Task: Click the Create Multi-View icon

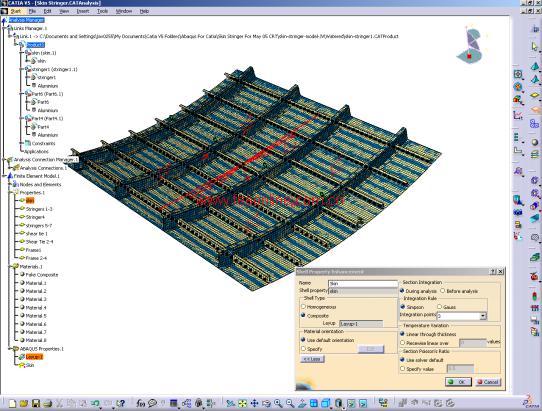Action: 314,403
